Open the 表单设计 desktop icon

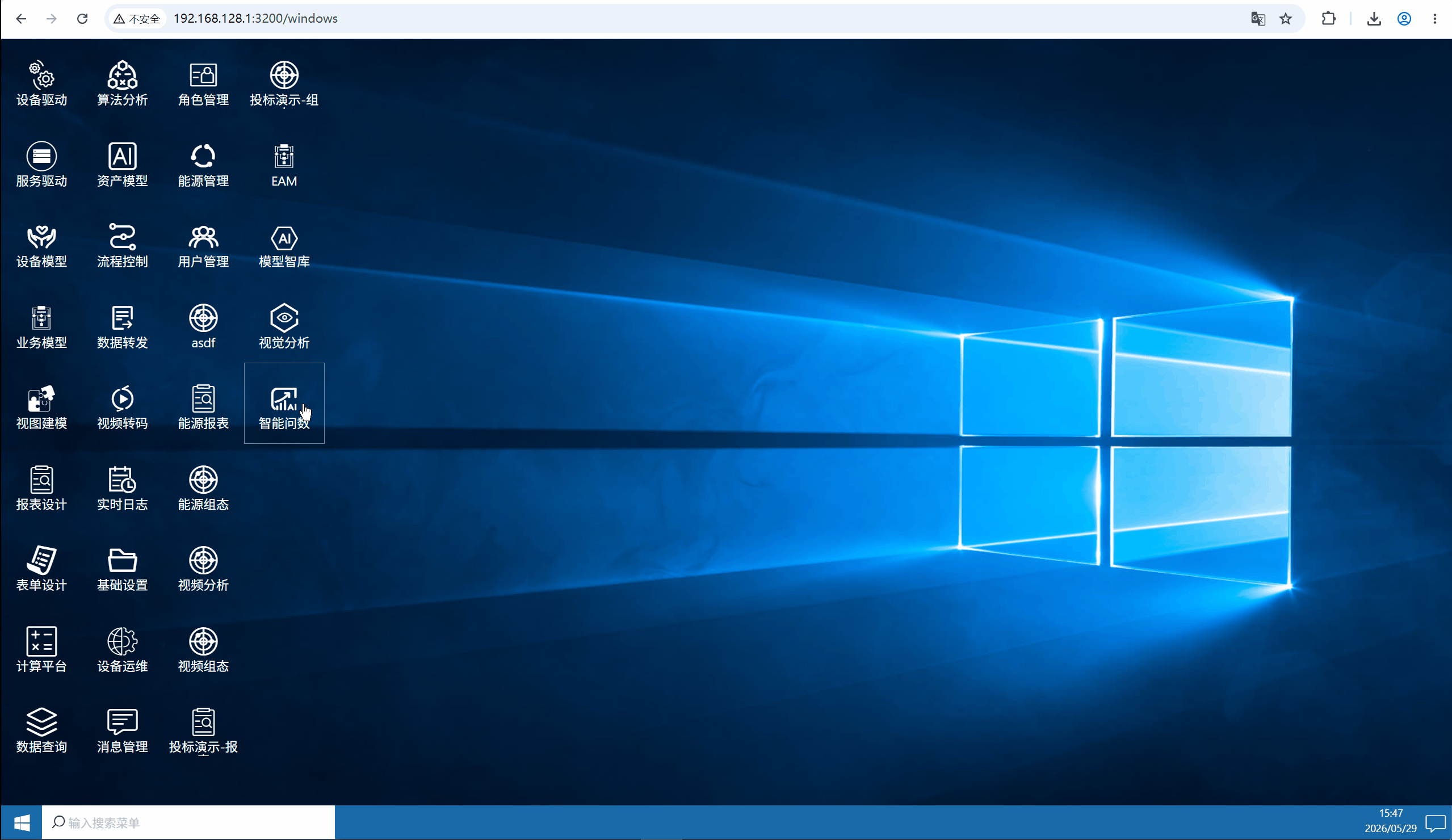tap(41, 569)
